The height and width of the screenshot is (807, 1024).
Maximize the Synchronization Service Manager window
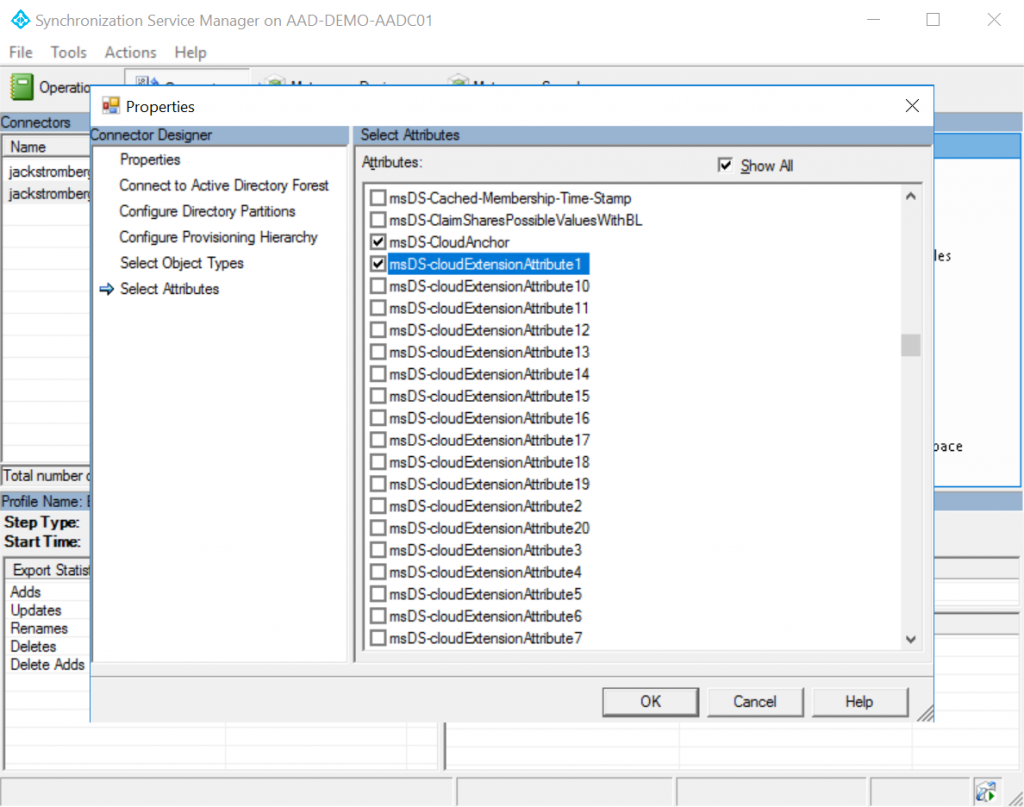point(933,20)
